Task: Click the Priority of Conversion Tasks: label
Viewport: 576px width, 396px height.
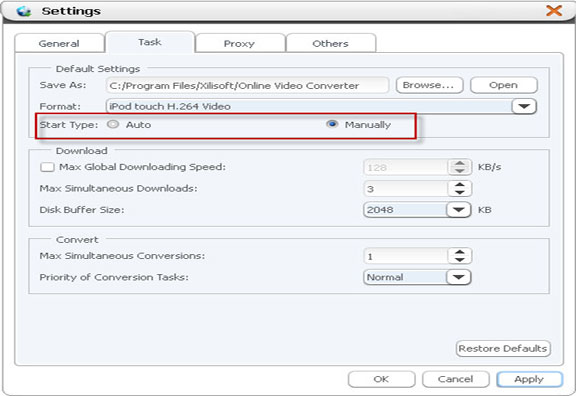Action: coord(114,277)
